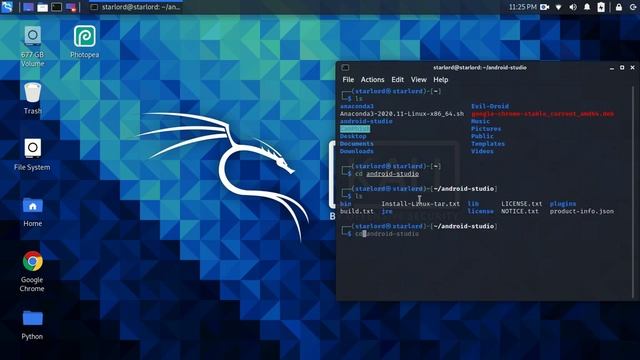The image size is (640, 360).
Task: Select the starlord@starlord terminal taskbar button
Action: (x=136, y=7)
